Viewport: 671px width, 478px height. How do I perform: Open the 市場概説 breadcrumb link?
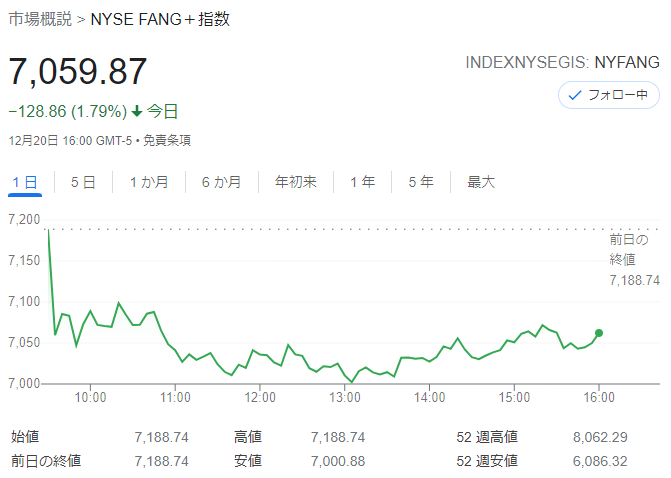click(40, 20)
